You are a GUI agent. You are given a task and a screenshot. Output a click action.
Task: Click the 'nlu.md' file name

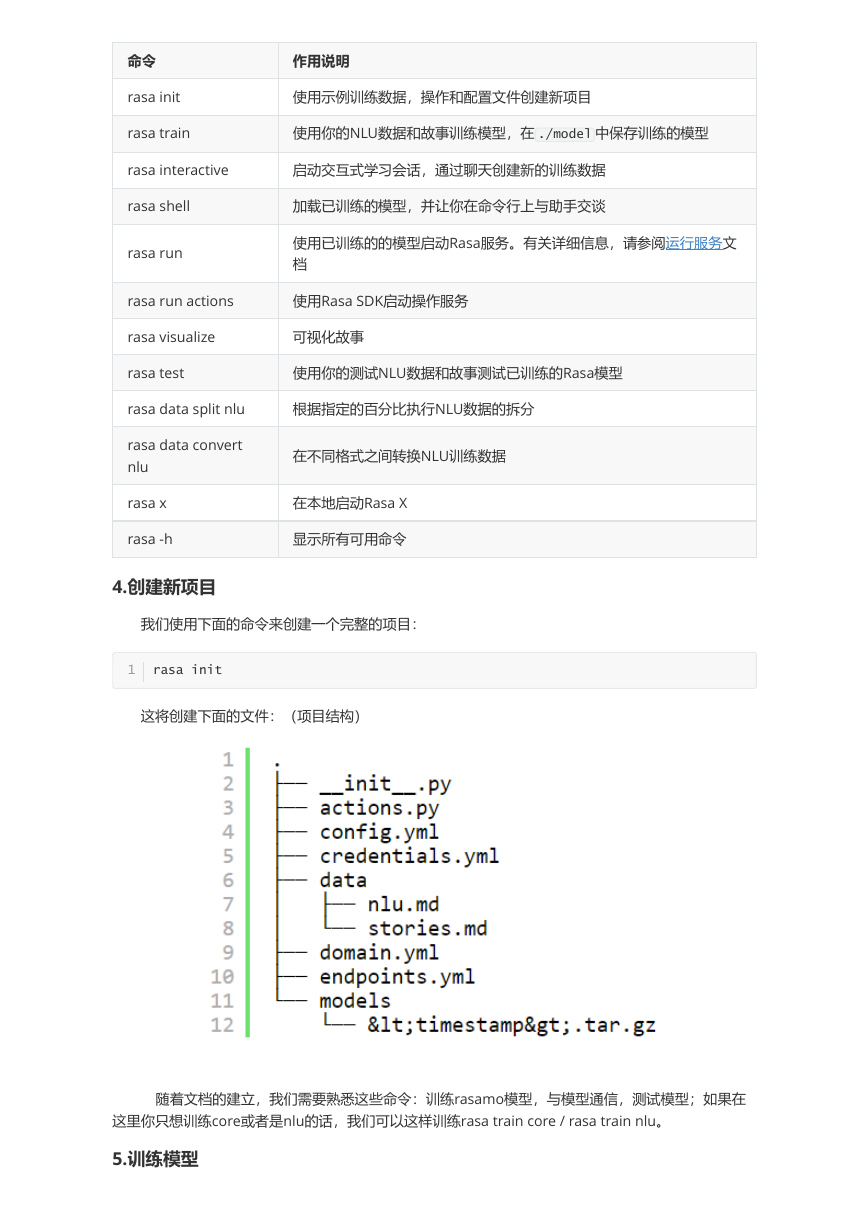pyautogui.click(x=403, y=904)
